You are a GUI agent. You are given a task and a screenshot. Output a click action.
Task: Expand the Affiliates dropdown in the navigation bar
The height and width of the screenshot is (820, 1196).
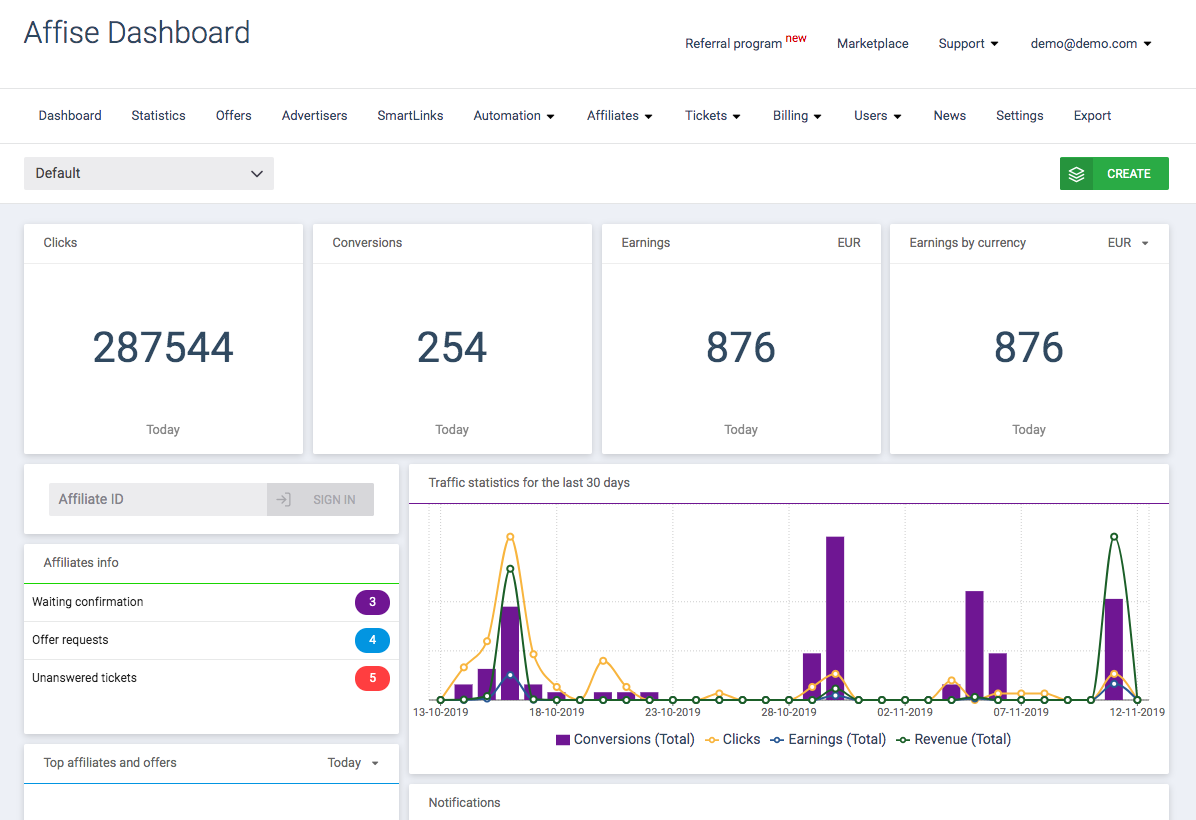coord(619,116)
